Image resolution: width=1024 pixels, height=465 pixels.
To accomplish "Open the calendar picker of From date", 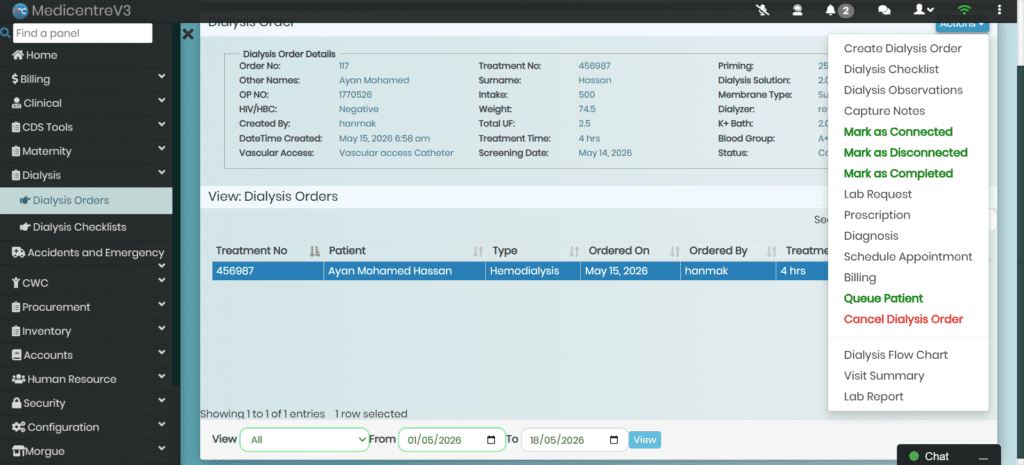I will tap(491, 440).
